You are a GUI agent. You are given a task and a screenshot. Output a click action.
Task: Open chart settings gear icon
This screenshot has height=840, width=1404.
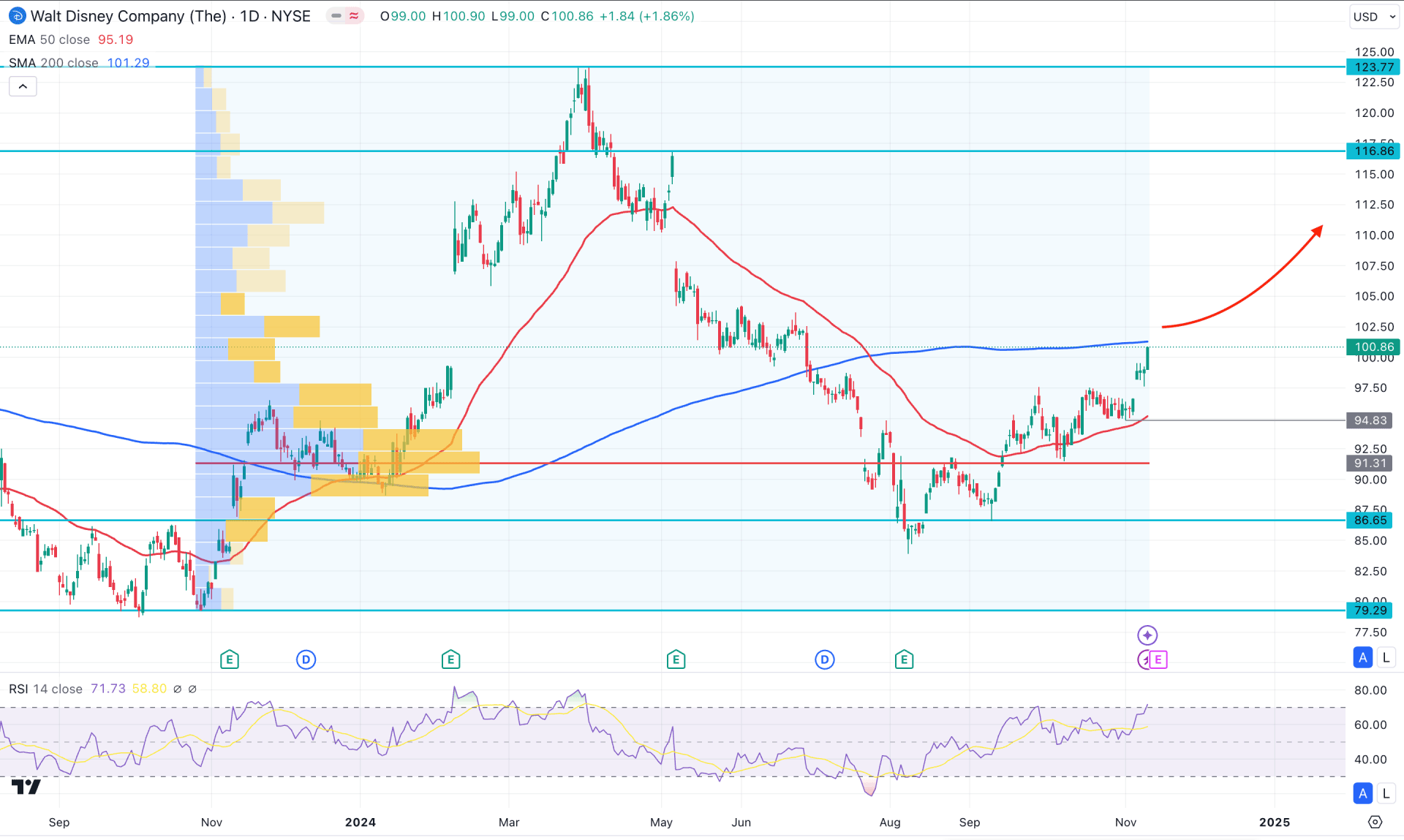coord(1375,822)
